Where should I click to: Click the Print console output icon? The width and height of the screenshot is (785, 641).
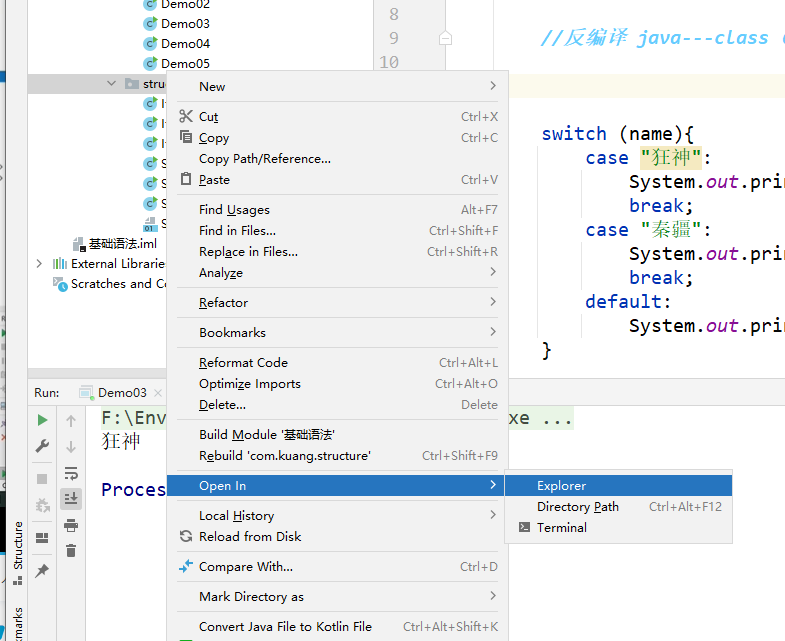tap(71, 525)
